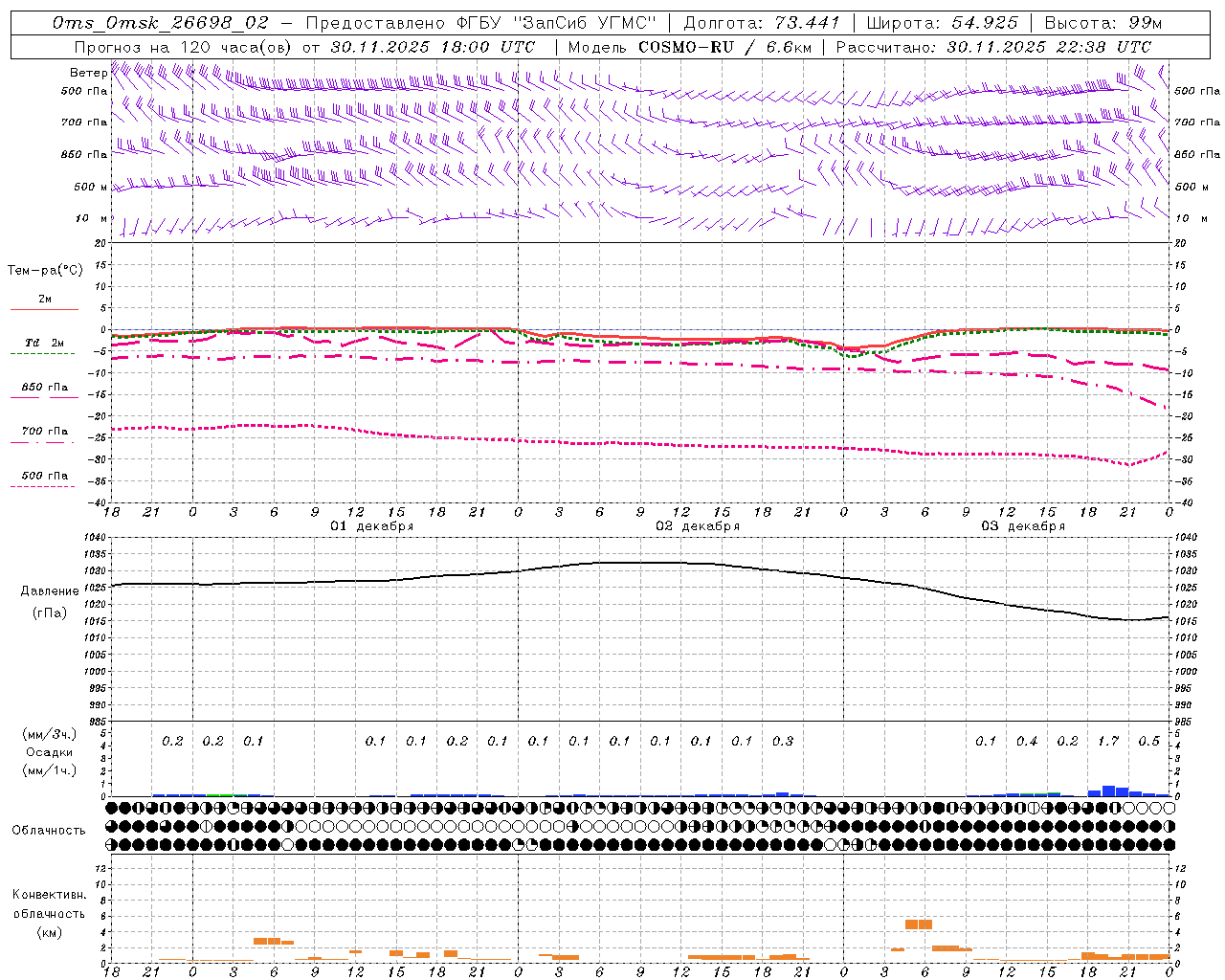Click the Ветер wind section label

[89, 73]
